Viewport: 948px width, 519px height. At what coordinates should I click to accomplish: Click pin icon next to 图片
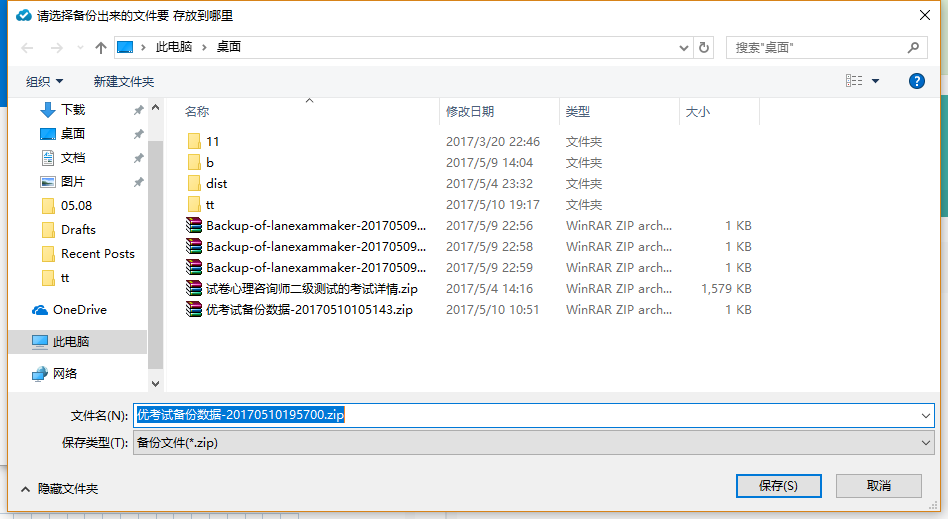(138, 182)
